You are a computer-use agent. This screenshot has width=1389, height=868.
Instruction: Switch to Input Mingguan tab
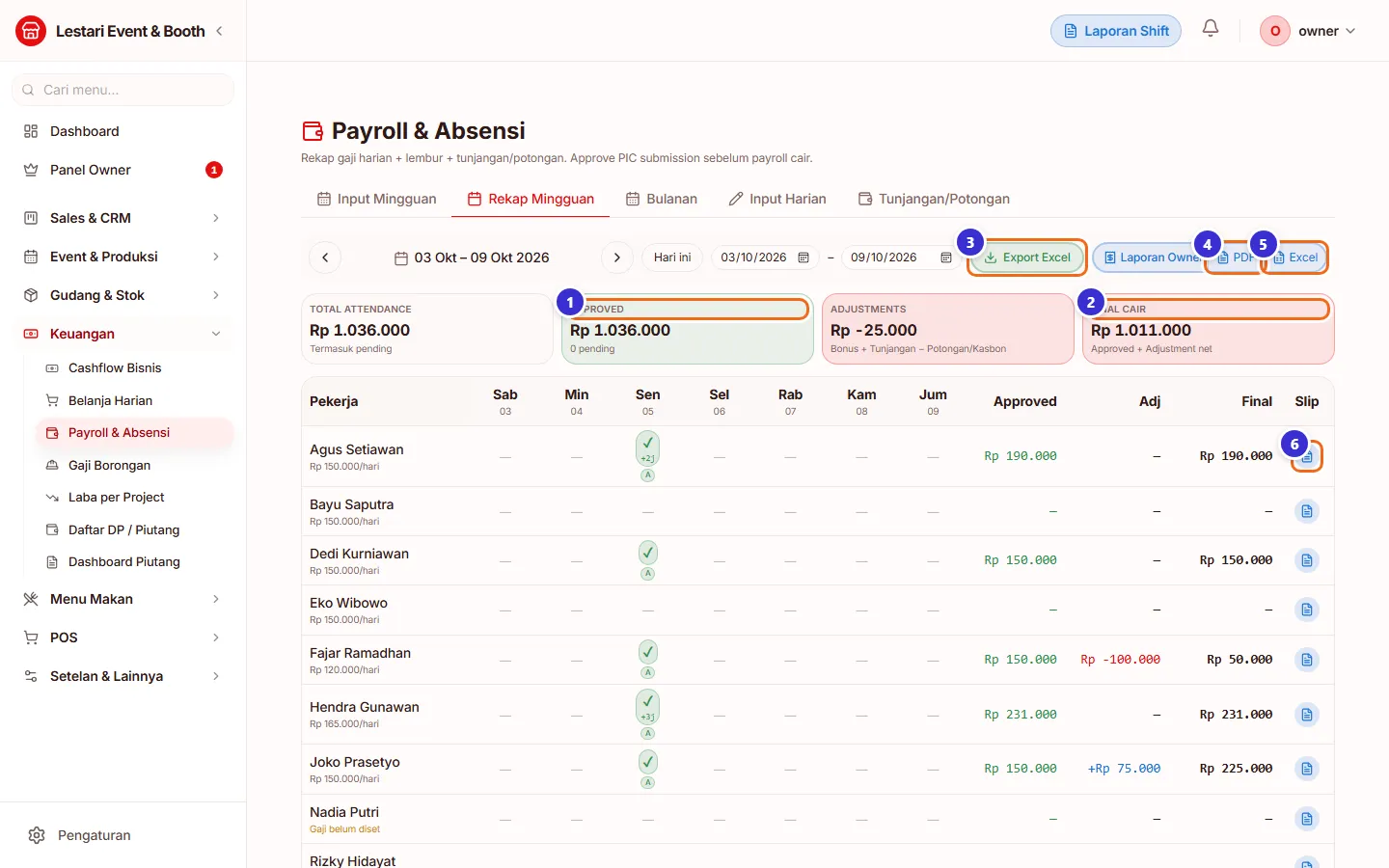[376, 199]
